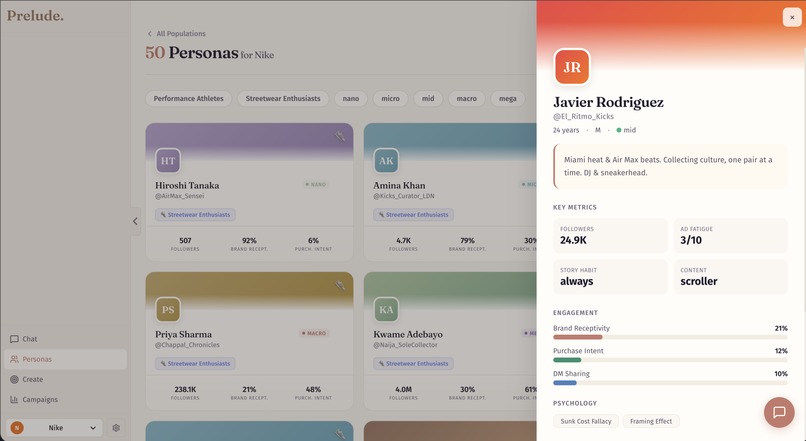The image size is (806, 441).
Task: Filter by Streetwear Enthusiasts chip
Action: tap(283, 99)
